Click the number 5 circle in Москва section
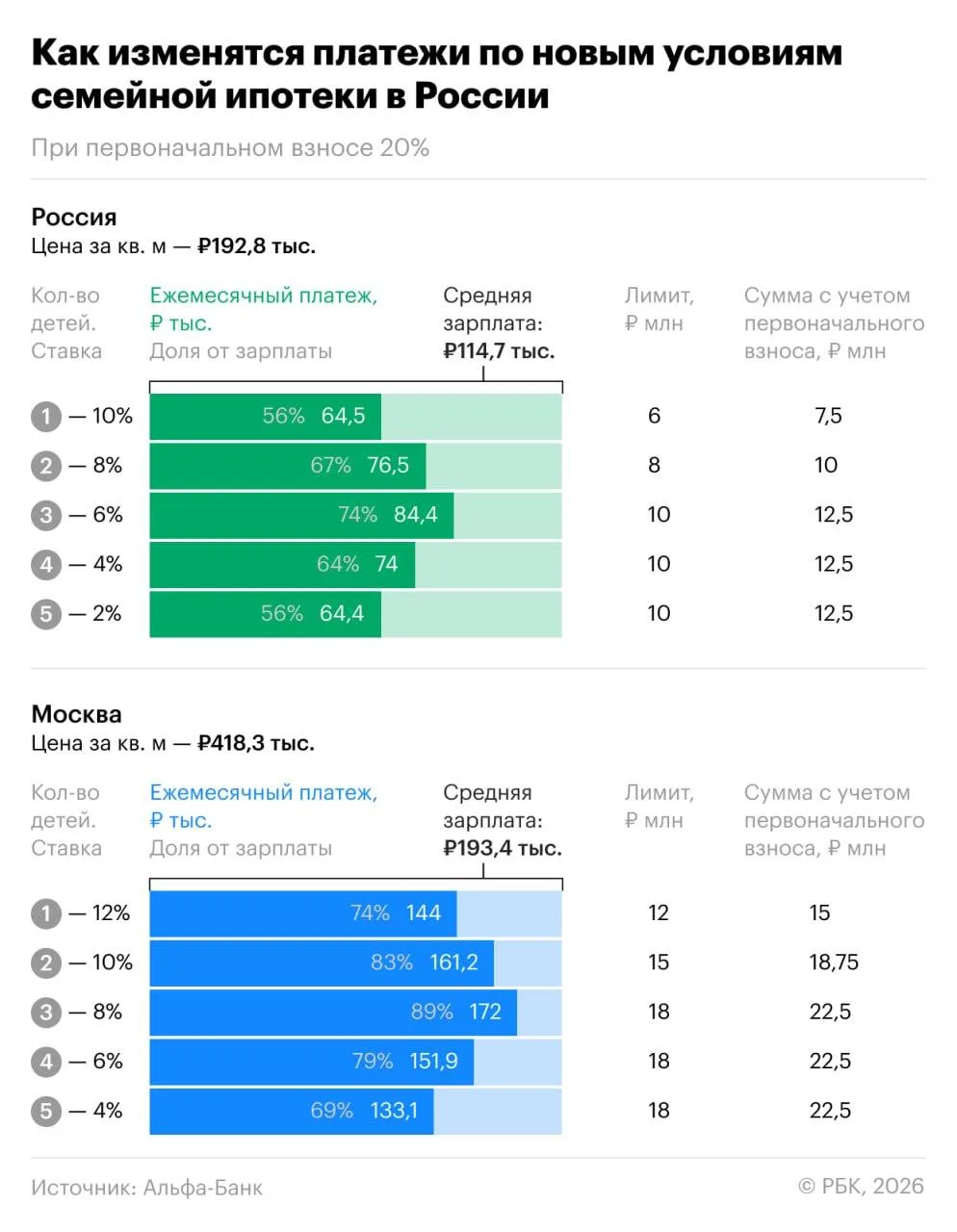 [45, 1112]
